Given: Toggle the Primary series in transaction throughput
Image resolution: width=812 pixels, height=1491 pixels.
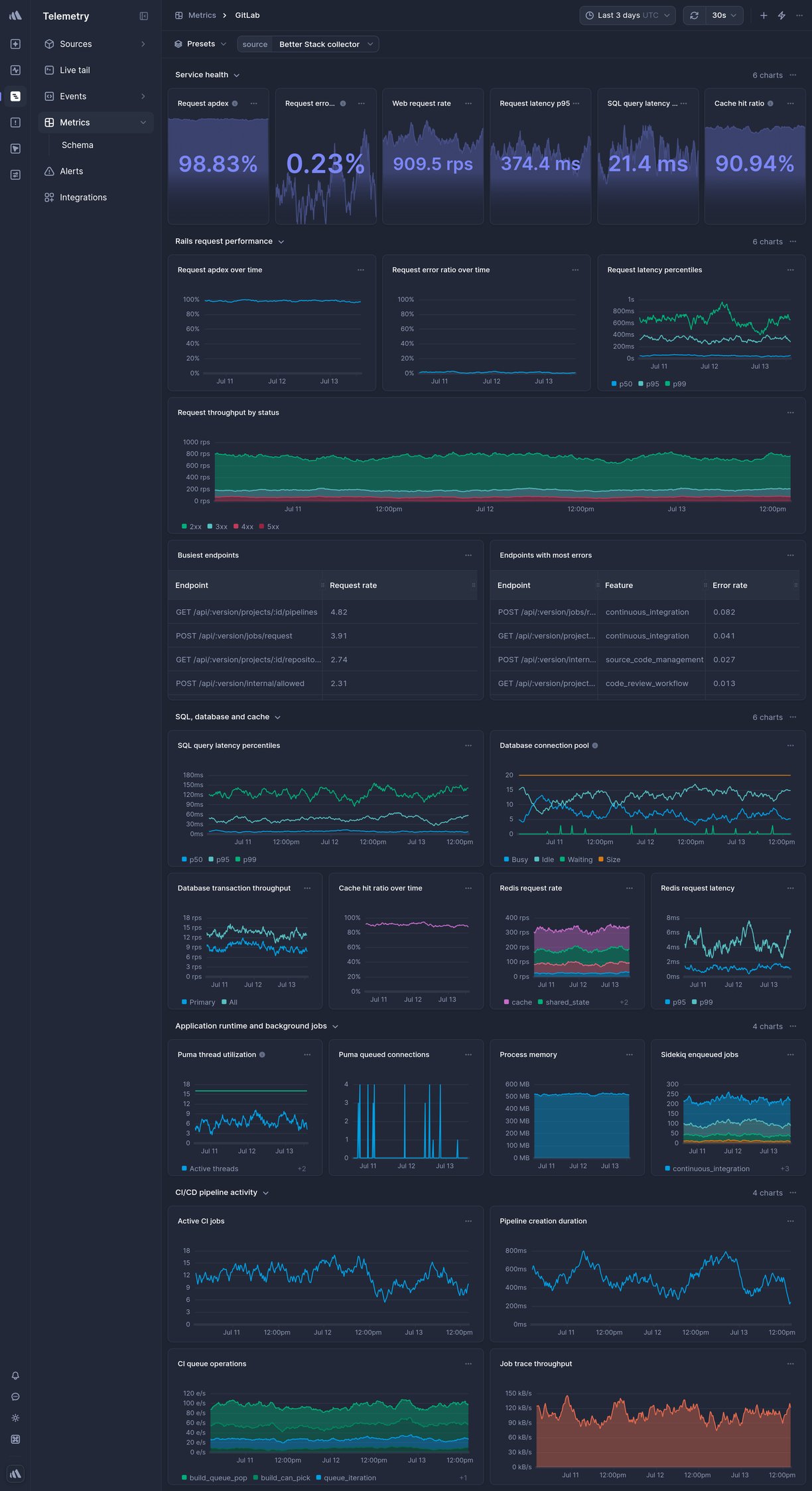Looking at the screenshot, I should [x=198, y=1003].
